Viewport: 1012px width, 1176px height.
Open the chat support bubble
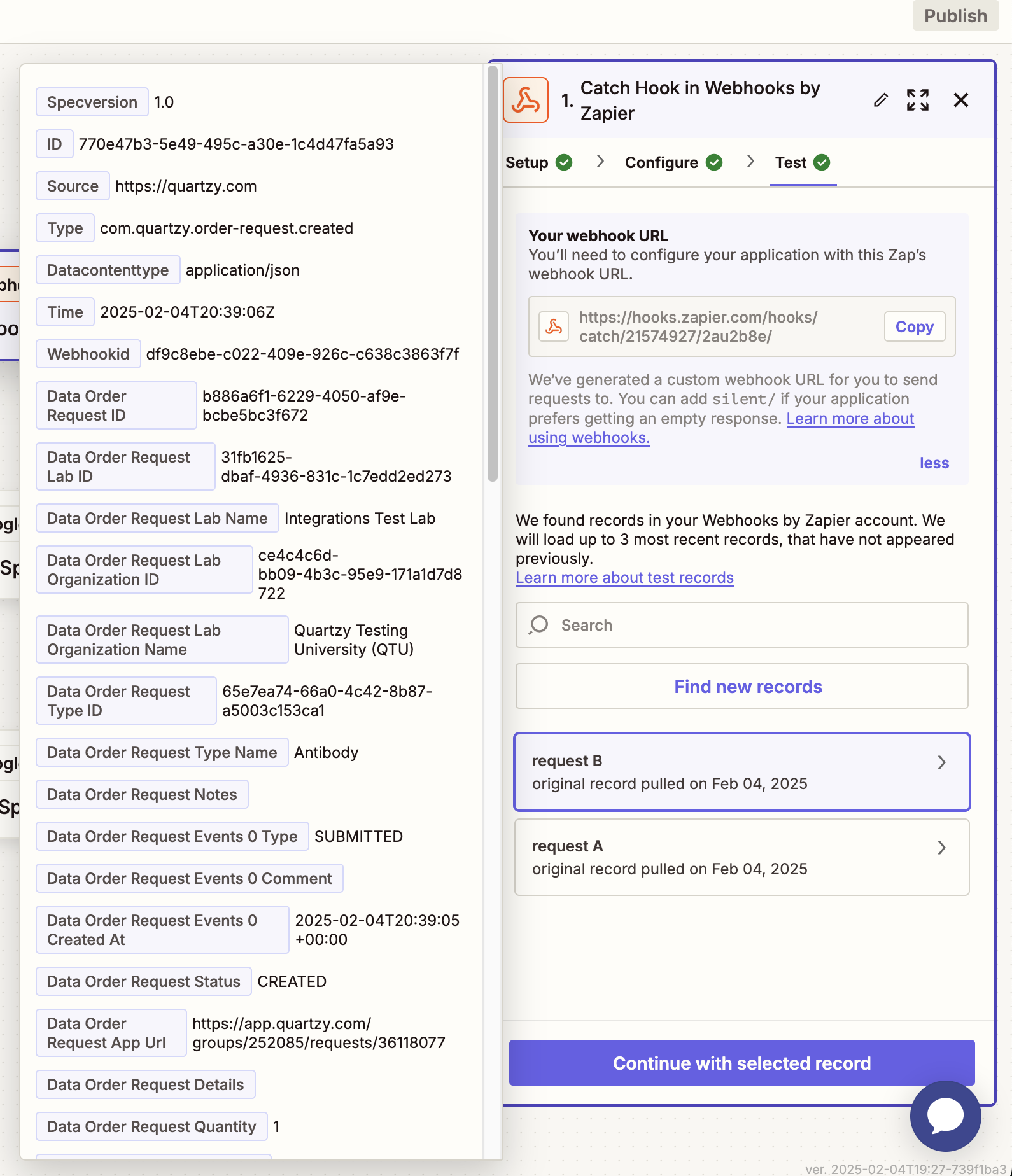pyautogui.click(x=945, y=1116)
